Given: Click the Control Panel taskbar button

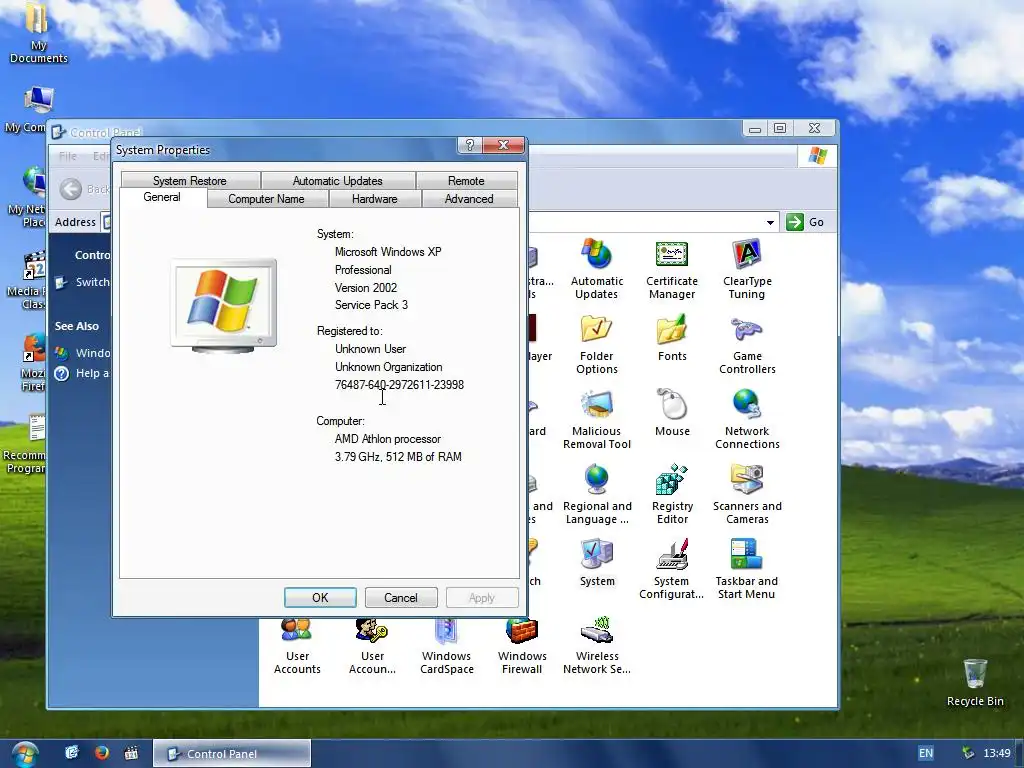Looking at the screenshot, I should coord(232,754).
